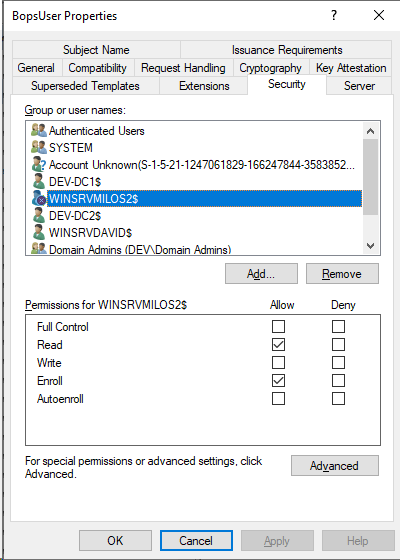Uncheck the Allow Enroll permission
This screenshot has width=400, height=560.
278,380
